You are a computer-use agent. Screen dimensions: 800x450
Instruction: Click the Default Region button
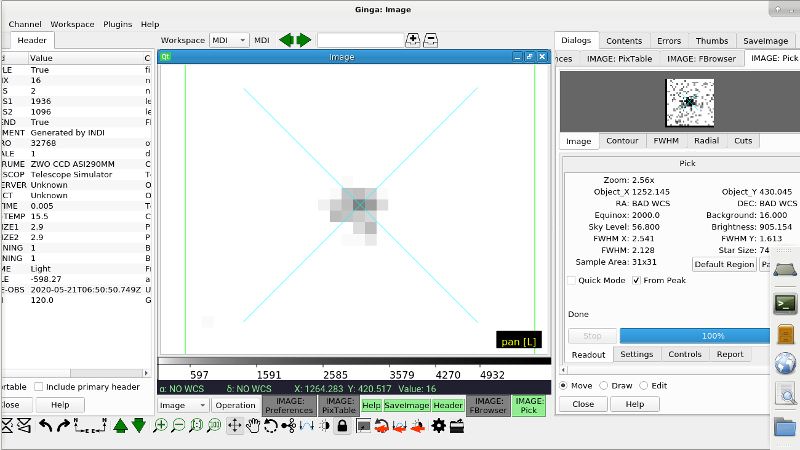(x=724, y=264)
